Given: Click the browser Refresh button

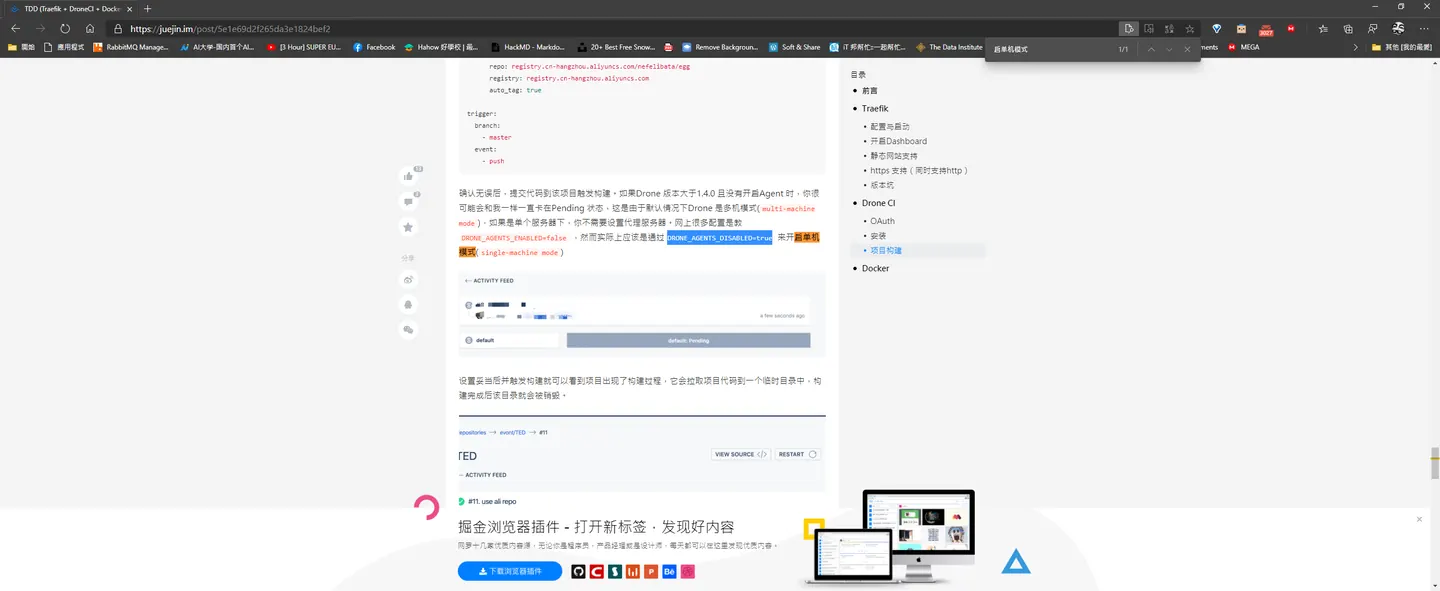Looking at the screenshot, I should point(65,29).
